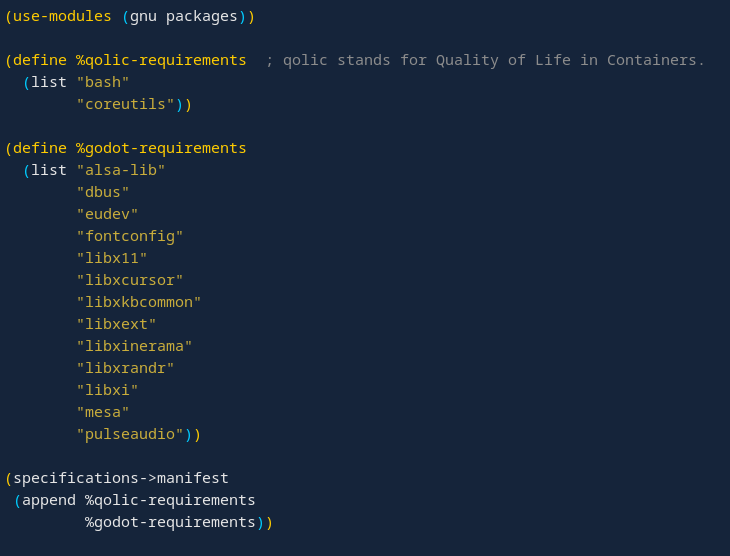Click the %qolic-requirements definition name
This screenshot has height=556, width=730.
161,60
